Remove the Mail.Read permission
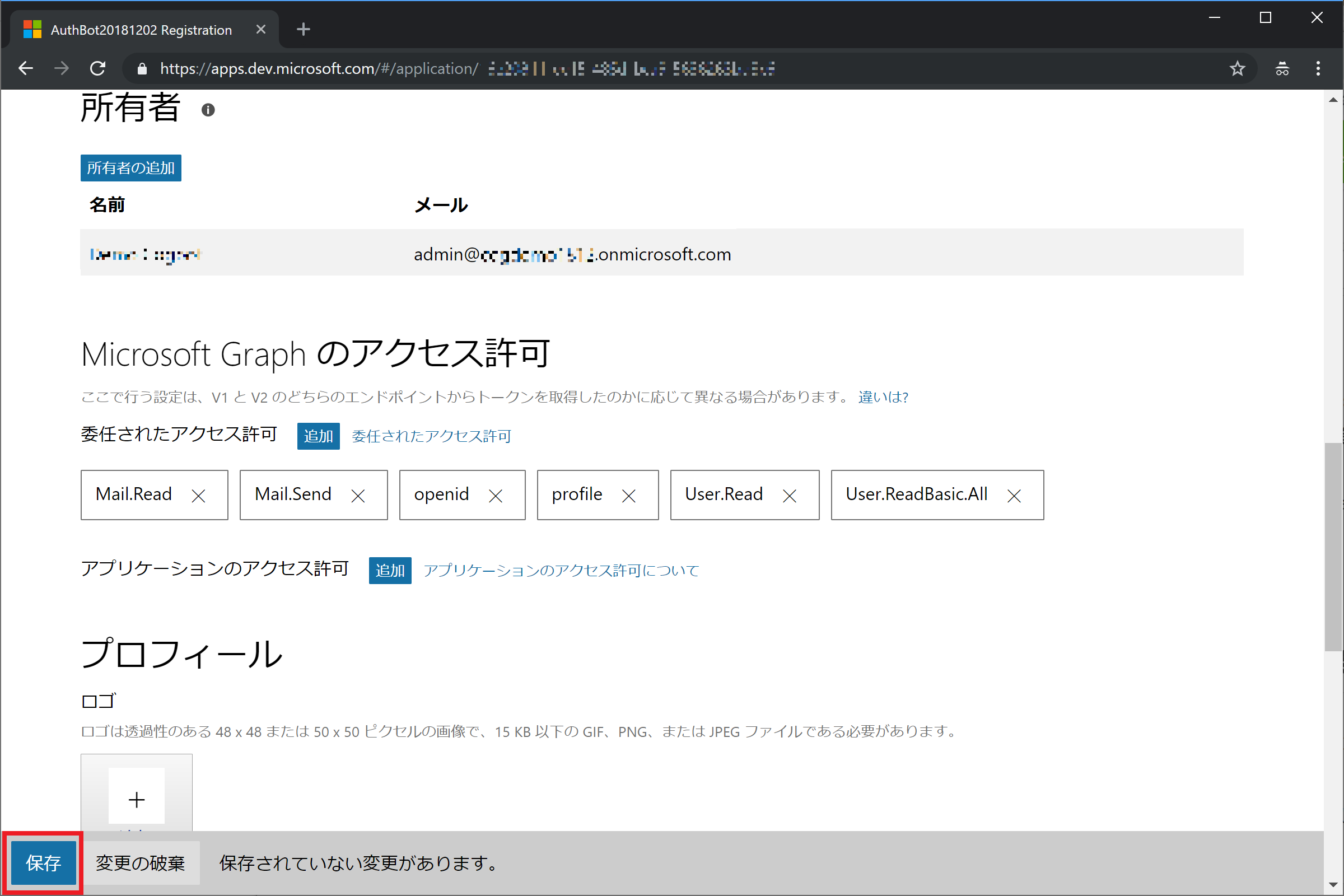Image resolution: width=1344 pixels, height=896 pixels. 198,496
